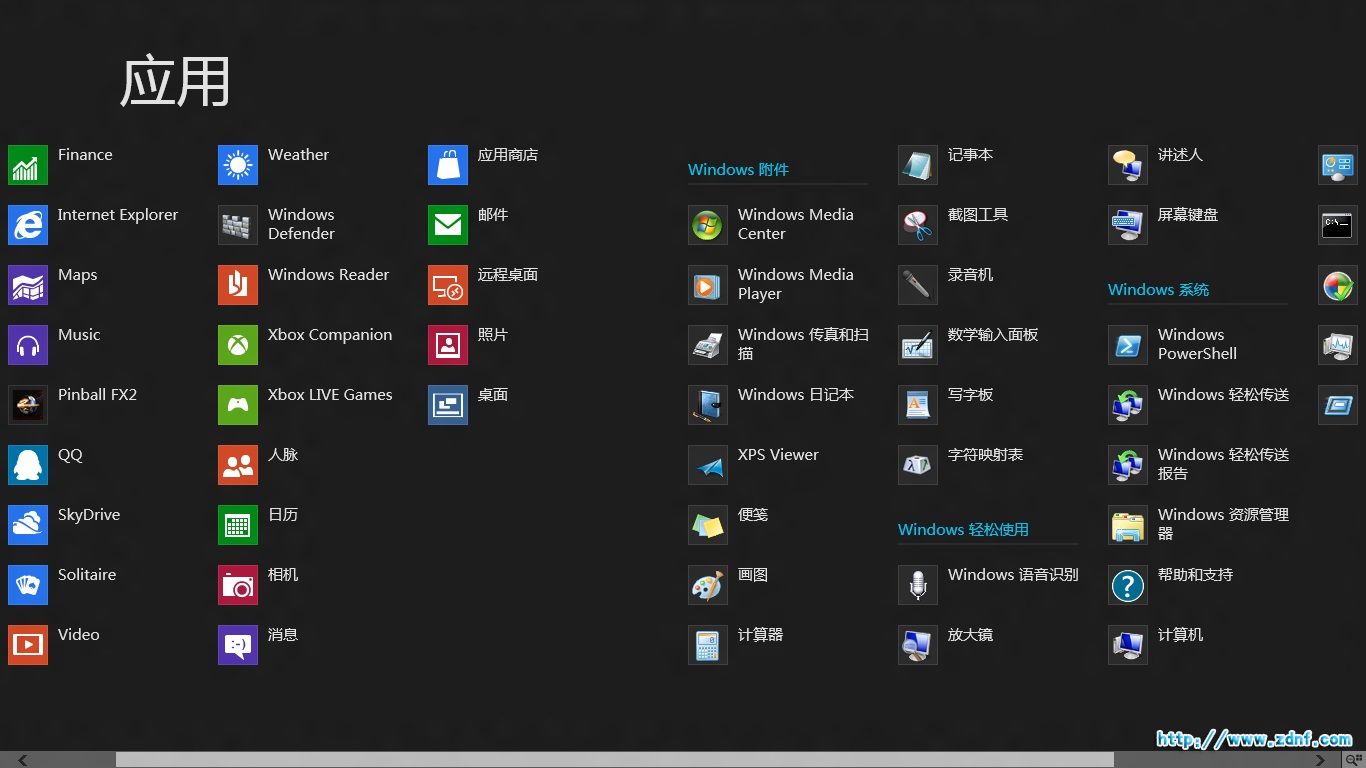Select the Windows 系统 group header
This screenshot has height=768, width=1366.
pyautogui.click(x=1158, y=290)
